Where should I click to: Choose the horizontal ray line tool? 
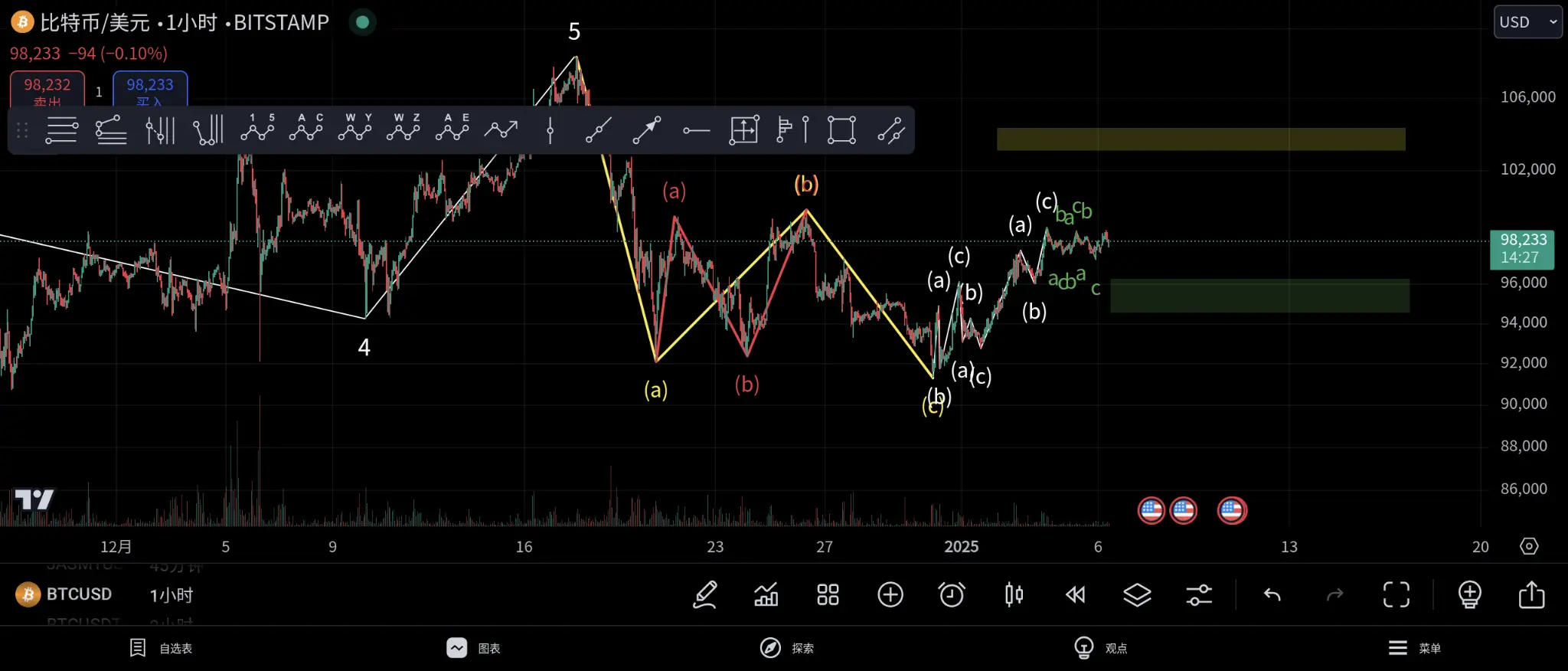(x=696, y=130)
